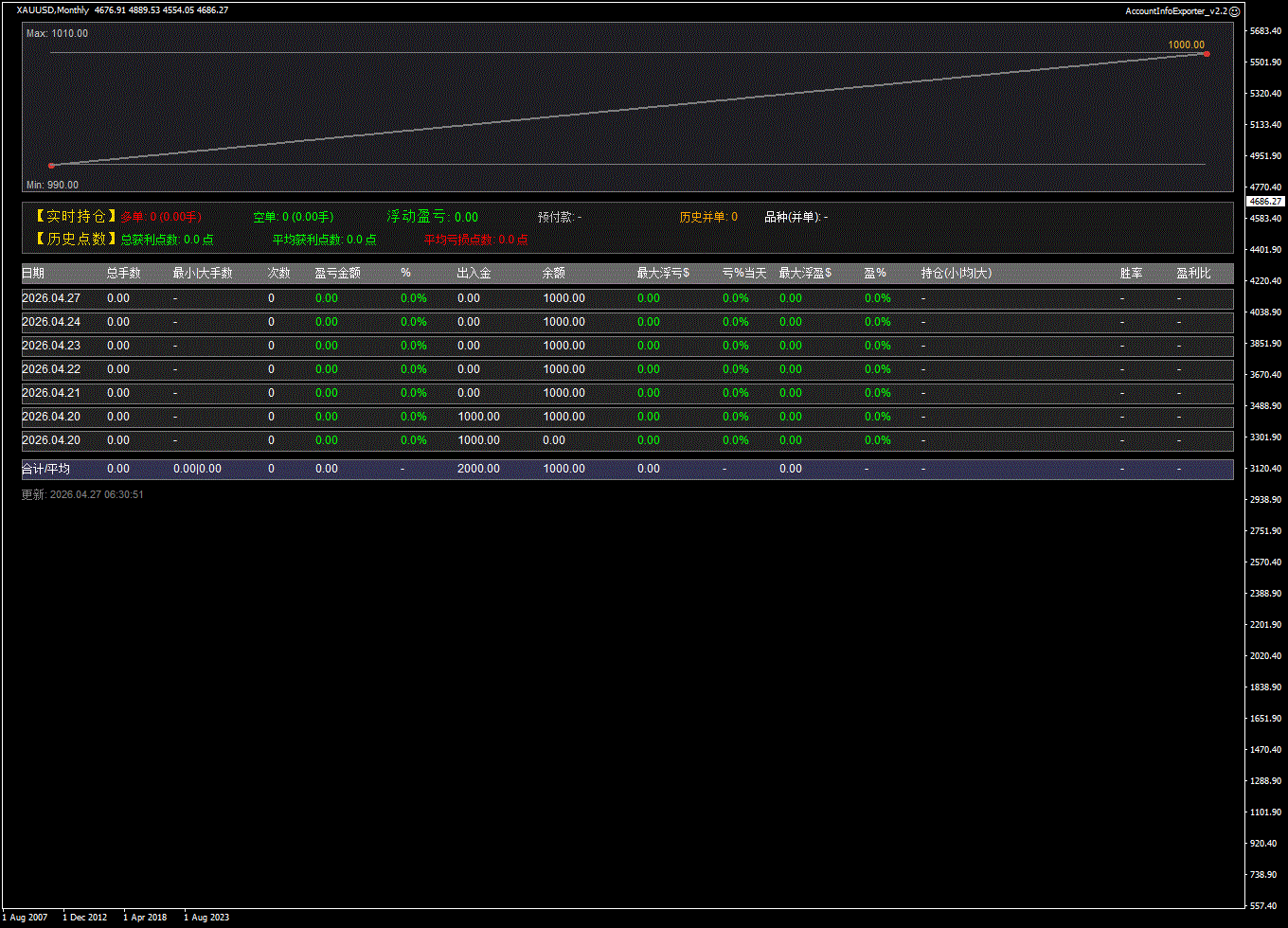Screen dimensions: 1288x928
Task: Click the red start point of equity curve
Action: [51, 166]
